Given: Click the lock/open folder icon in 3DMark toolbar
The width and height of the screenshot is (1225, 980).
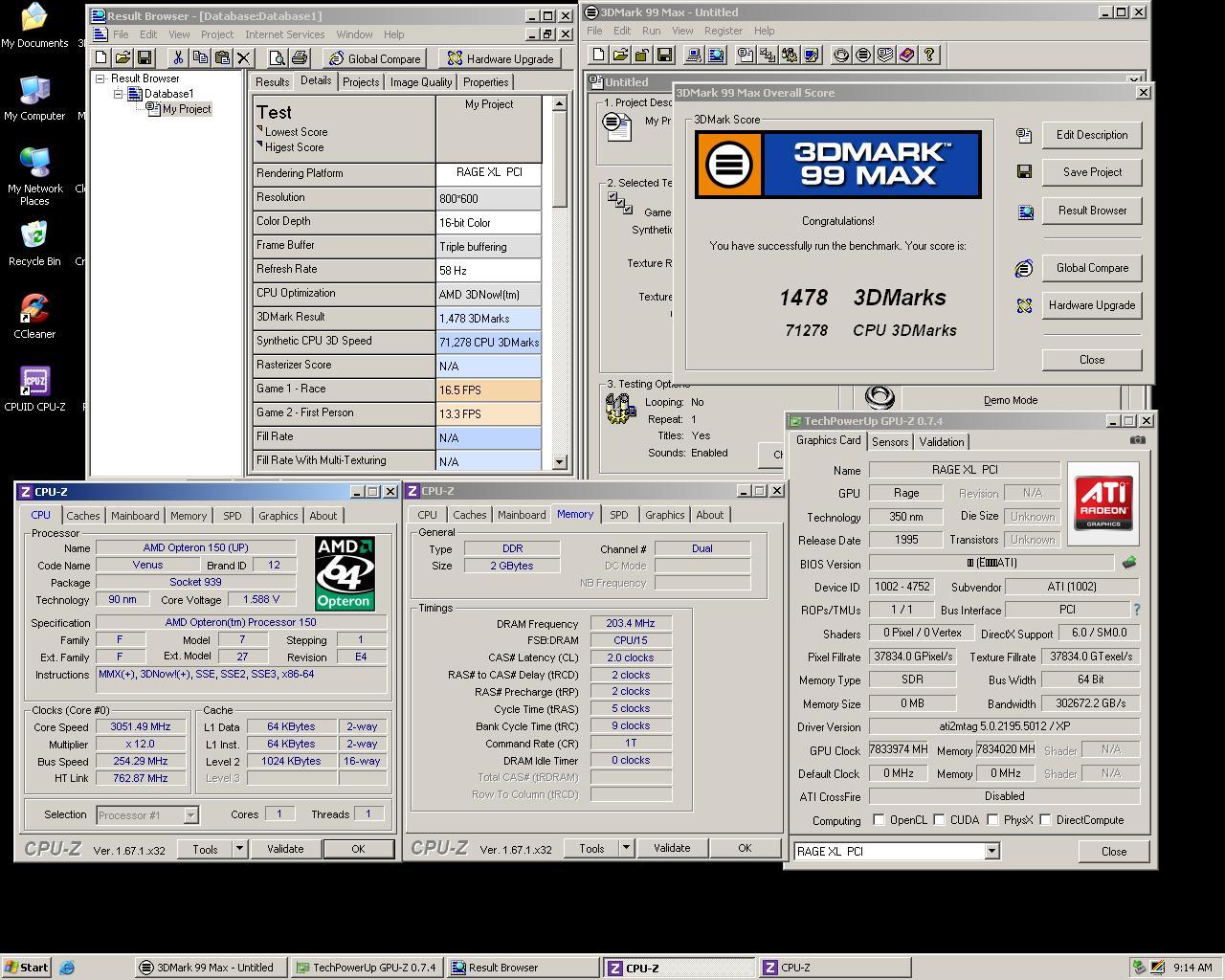Looking at the screenshot, I should point(643,55).
